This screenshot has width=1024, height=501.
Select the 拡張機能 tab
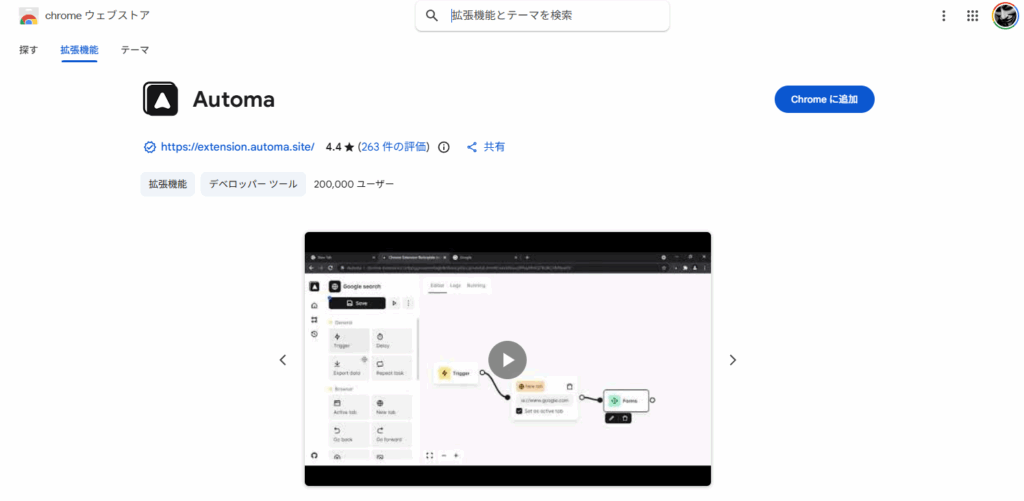79,49
